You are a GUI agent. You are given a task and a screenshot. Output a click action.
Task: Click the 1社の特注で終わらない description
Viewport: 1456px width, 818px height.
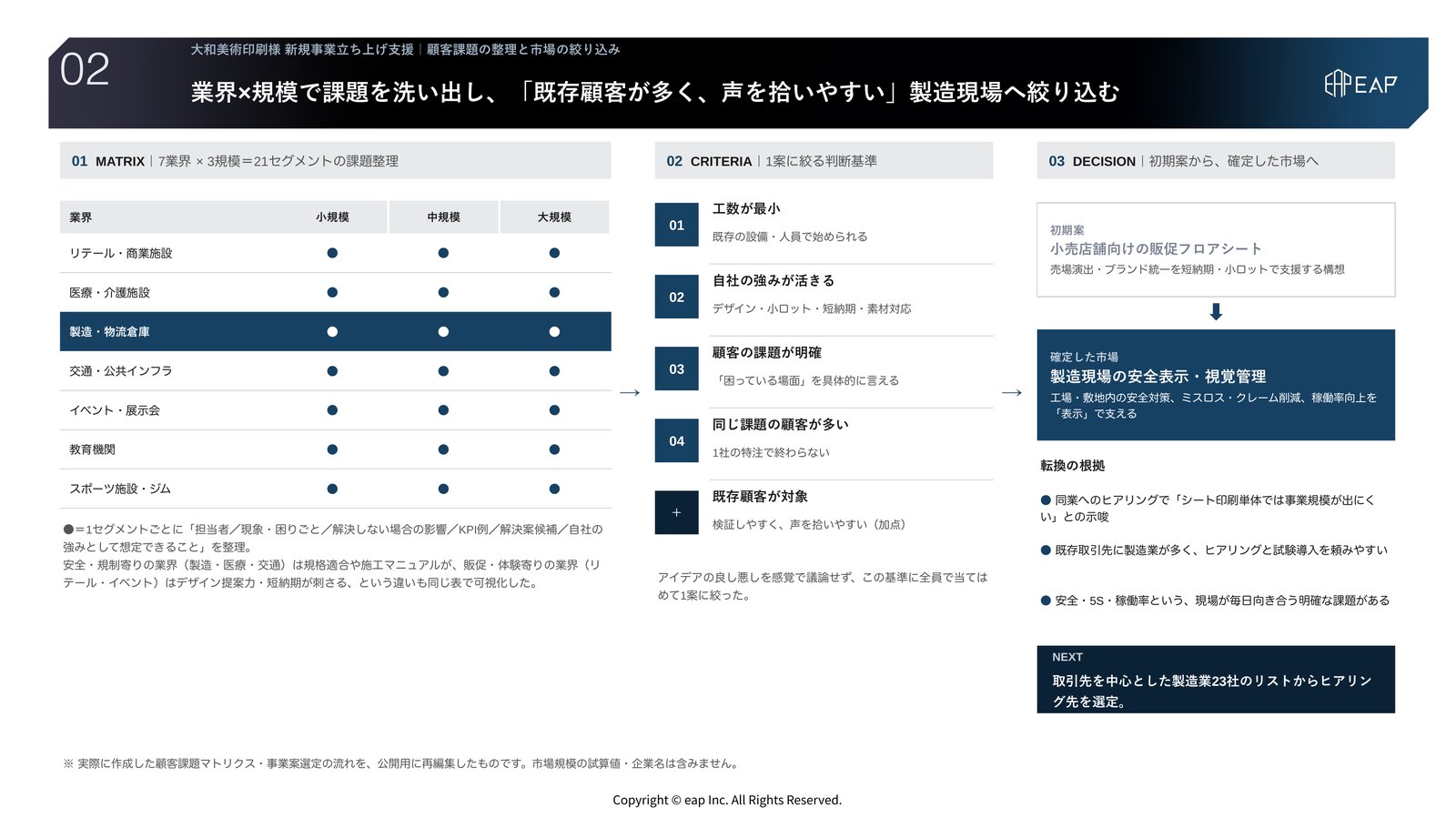click(x=771, y=452)
